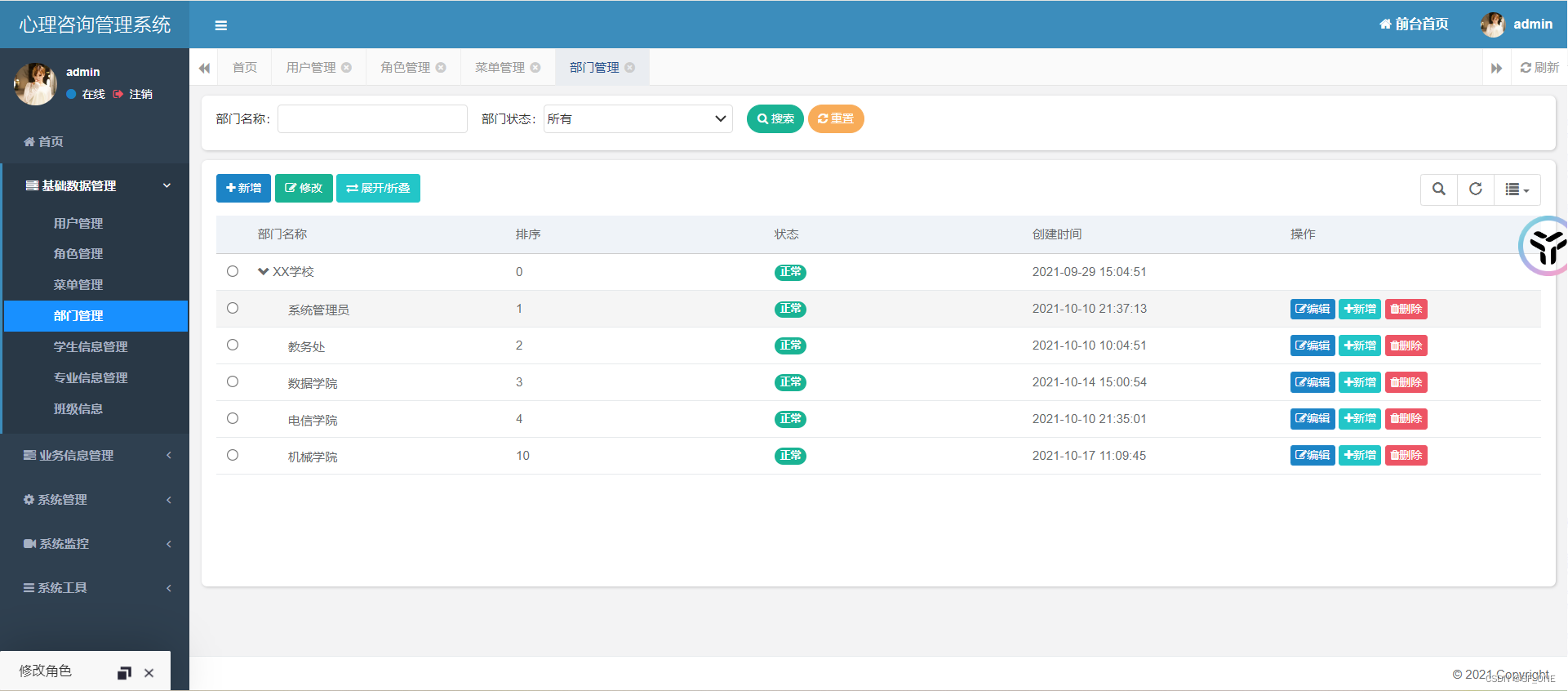Edit the 系统管理员 department
1568x691 pixels.
[x=1313, y=309]
